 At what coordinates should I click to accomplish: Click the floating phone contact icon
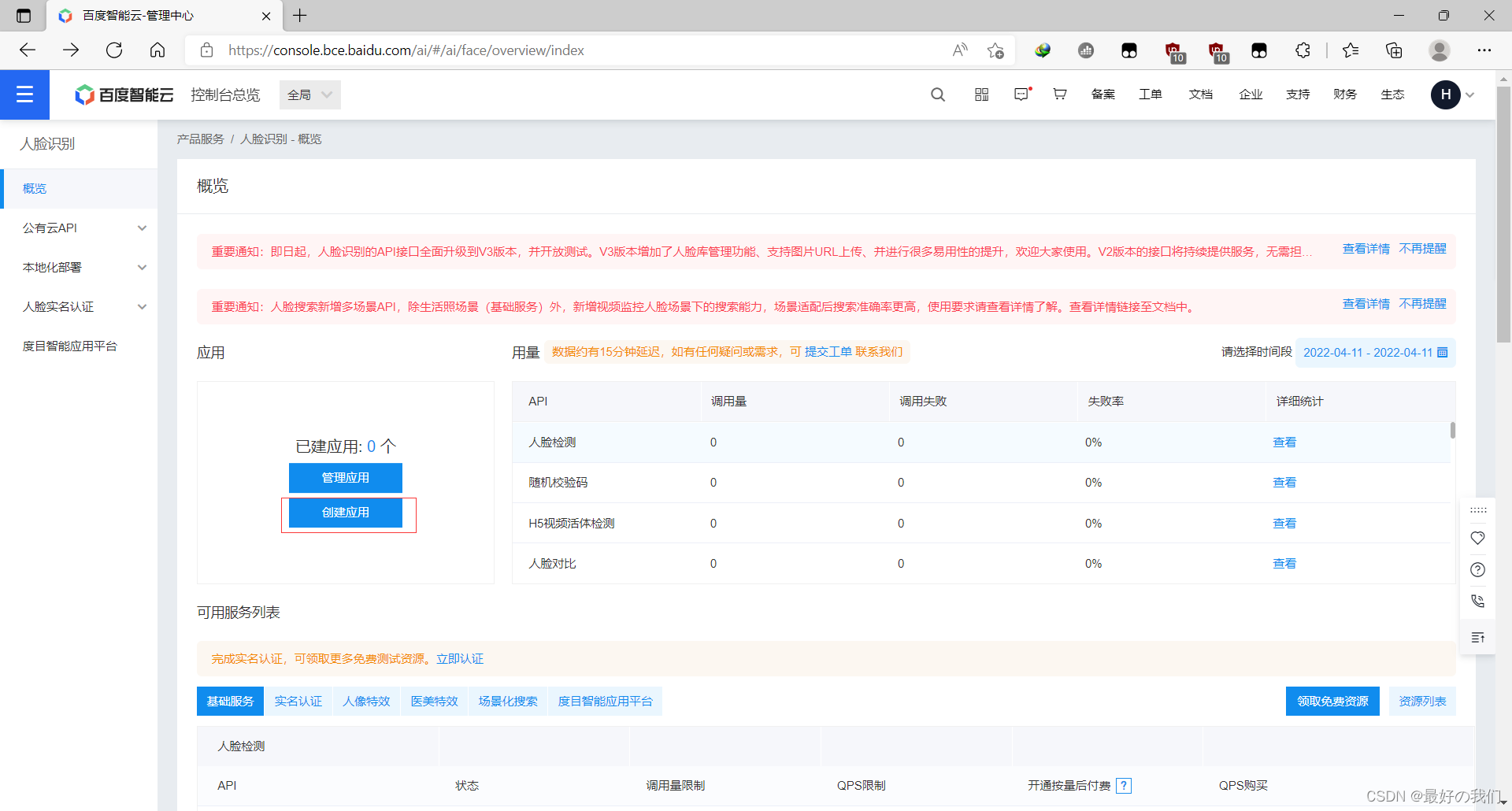[1477, 601]
